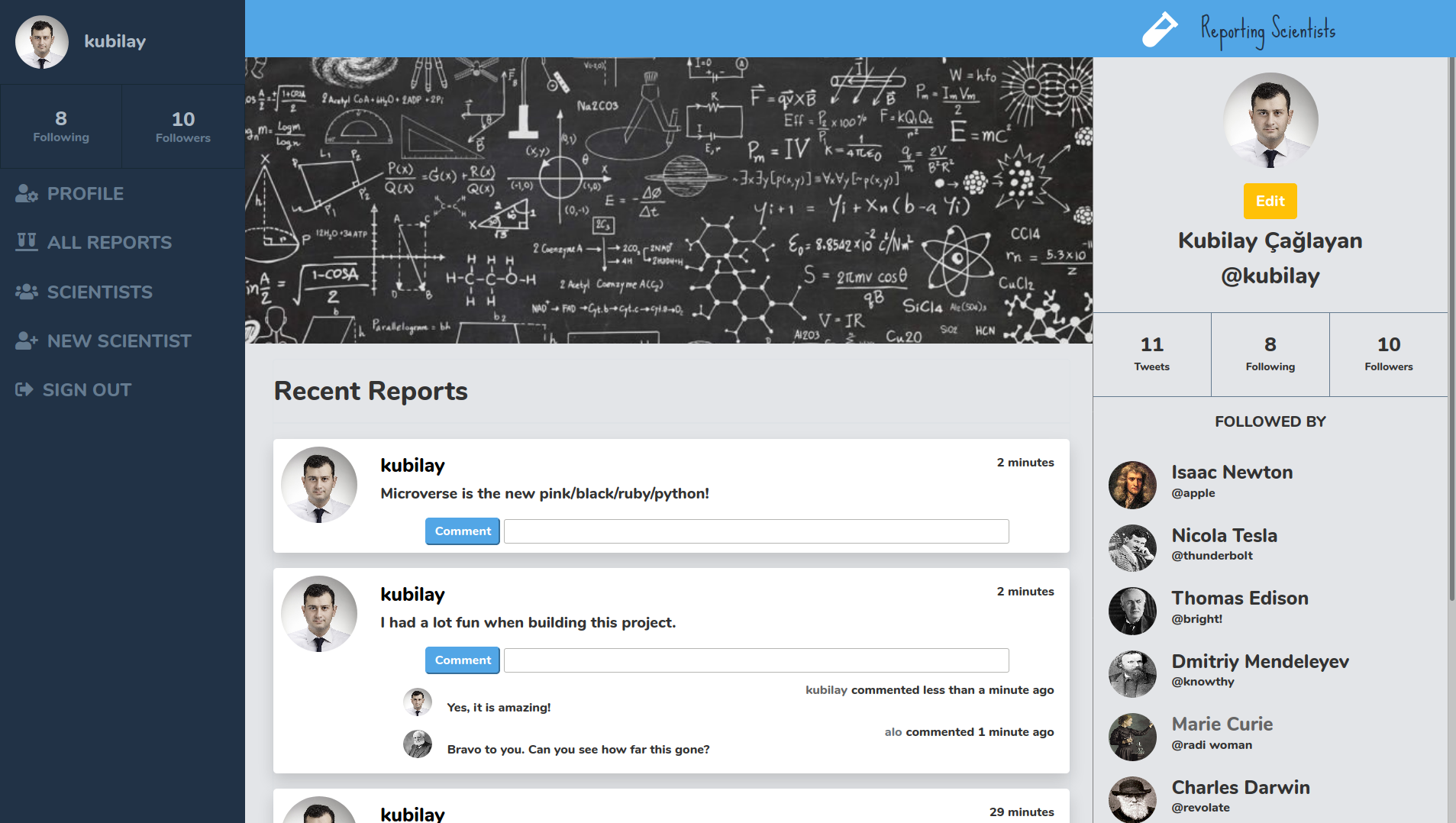
Task: Click the Reporting Scientists title in header
Action: pyautogui.click(x=1268, y=31)
